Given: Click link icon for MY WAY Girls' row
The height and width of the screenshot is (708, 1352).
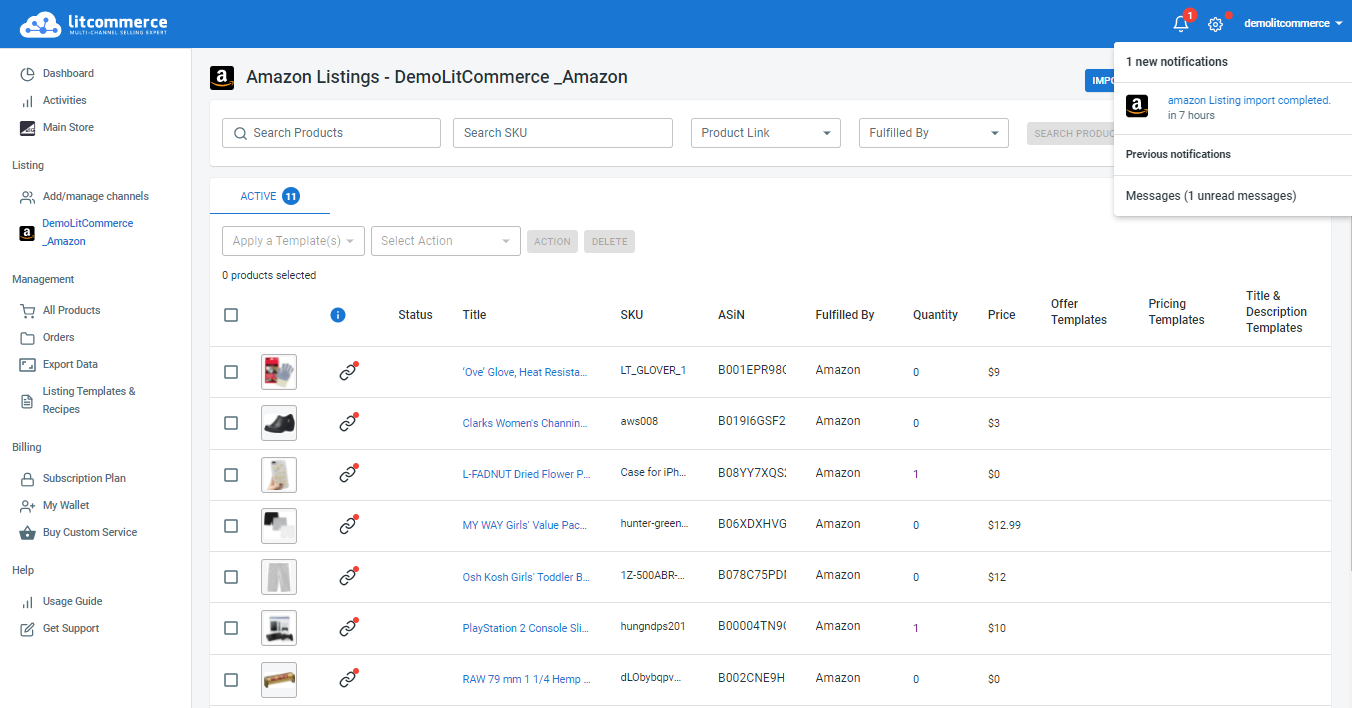Looking at the screenshot, I should coord(348,525).
